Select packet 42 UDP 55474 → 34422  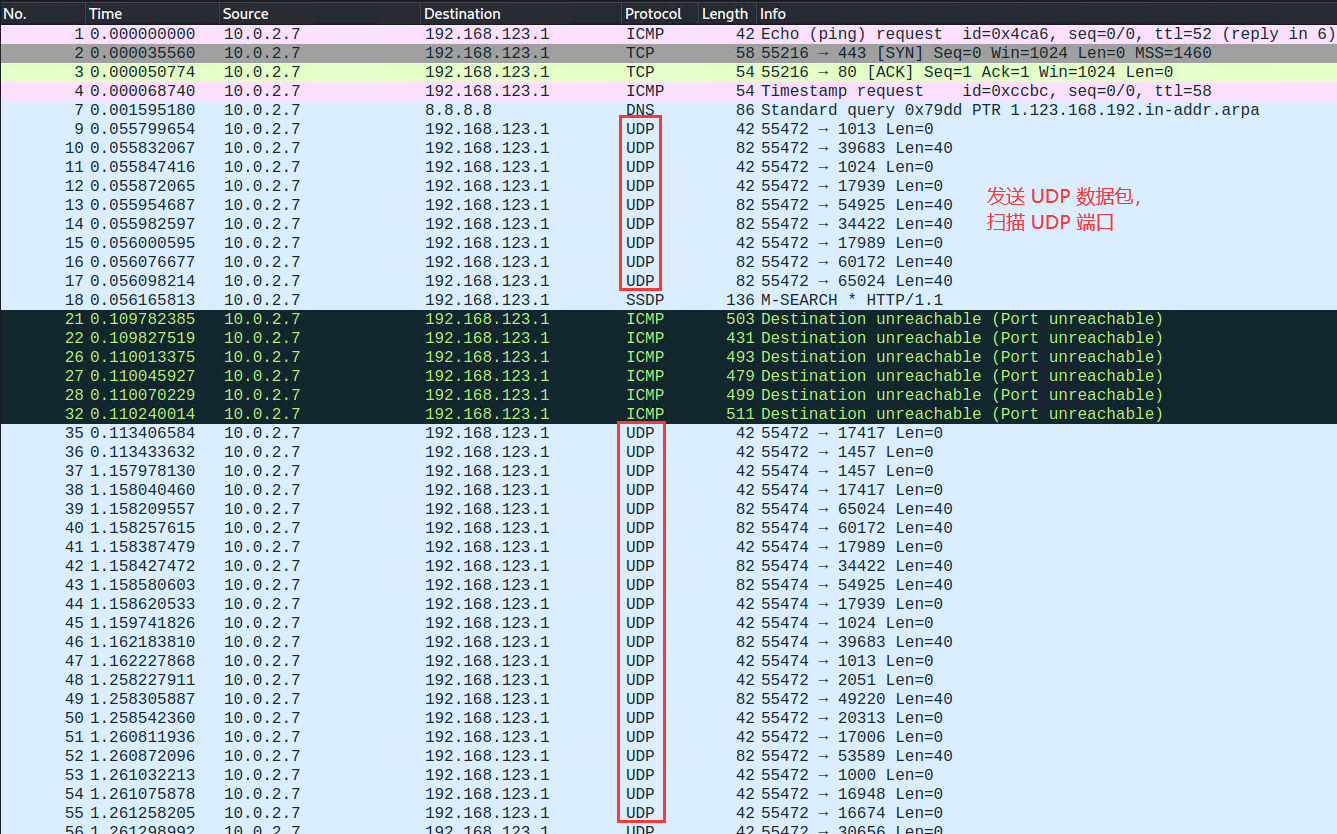tap(668, 566)
